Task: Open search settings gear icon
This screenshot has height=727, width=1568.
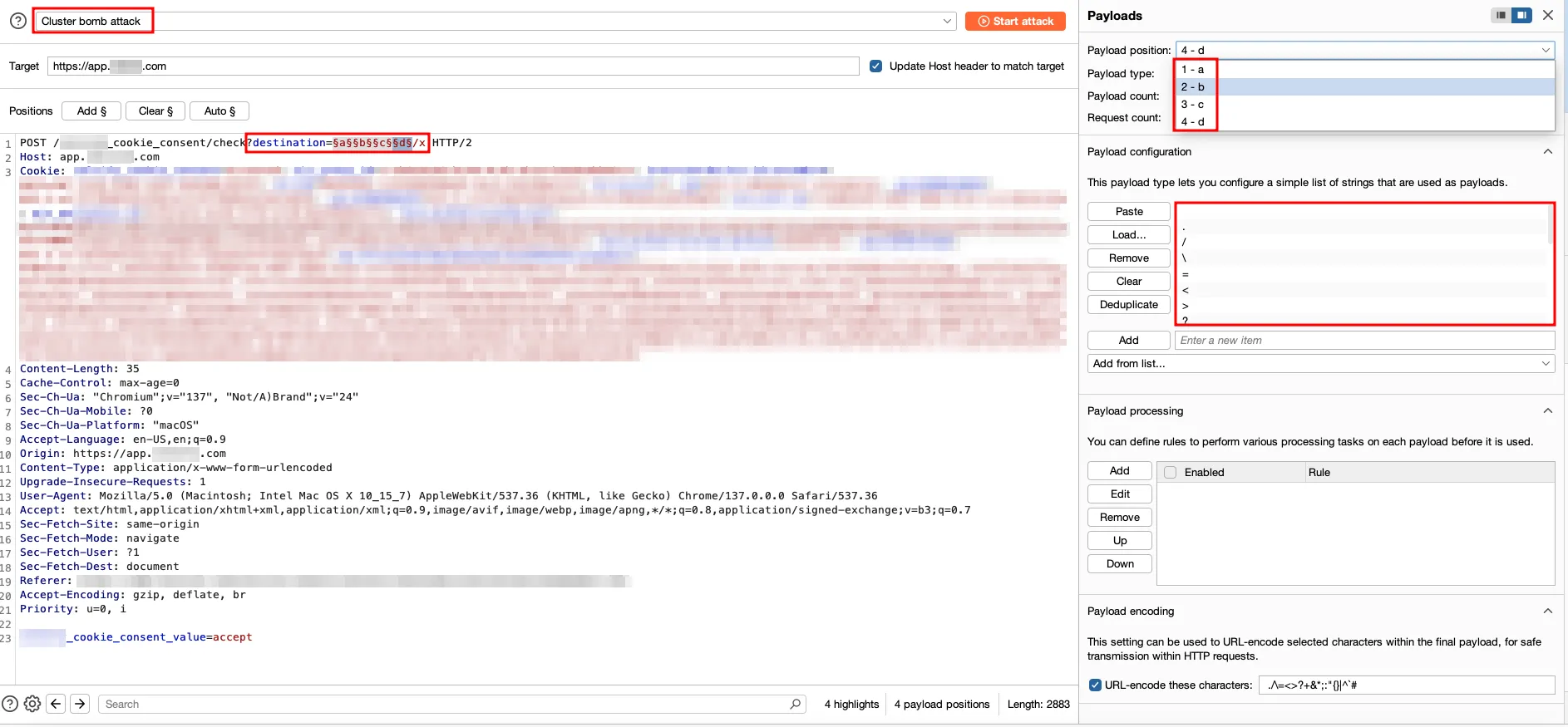Action: [32, 704]
